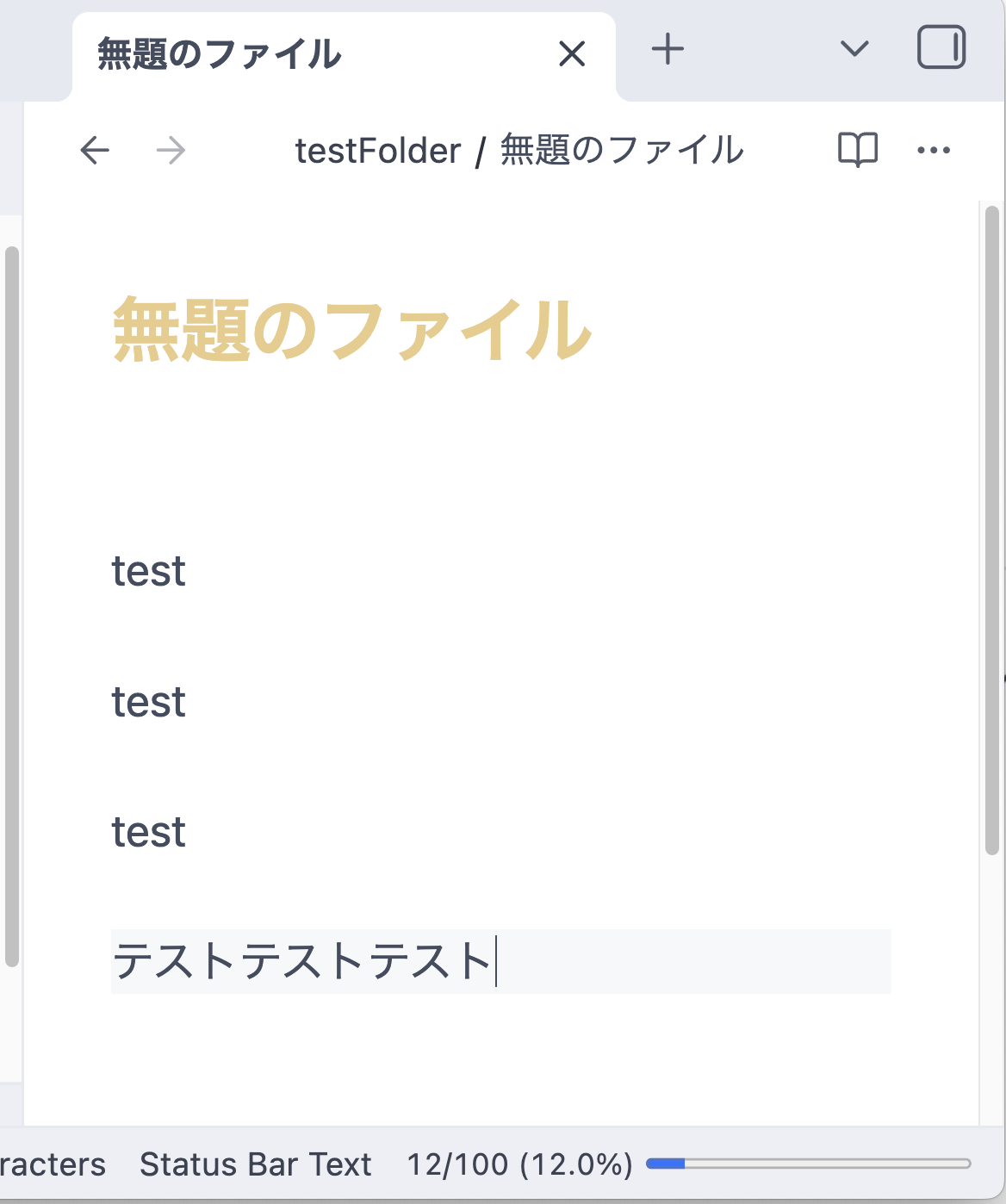1006x1204 pixels.
Task: Select the Status Bar Text item
Action: pos(256,1164)
